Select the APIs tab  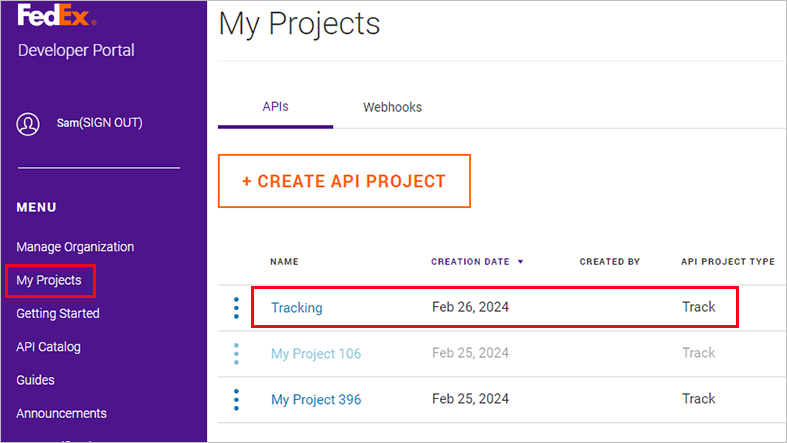(275, 106)
